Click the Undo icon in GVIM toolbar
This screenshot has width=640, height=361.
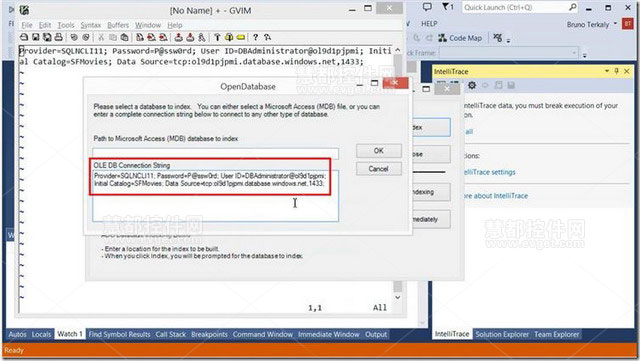(74, 37)
